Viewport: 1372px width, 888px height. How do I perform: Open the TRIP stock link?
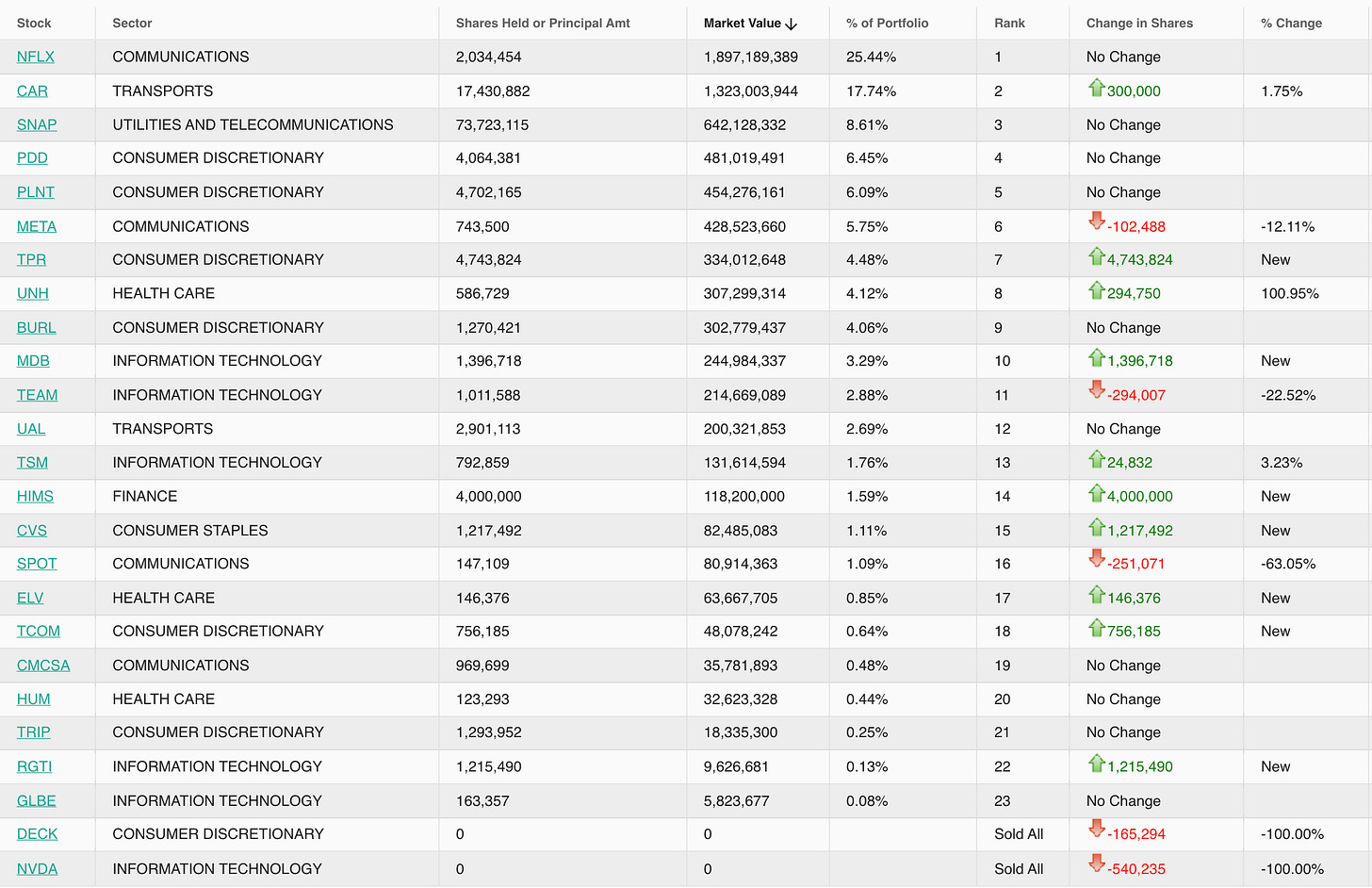point(34,732)
